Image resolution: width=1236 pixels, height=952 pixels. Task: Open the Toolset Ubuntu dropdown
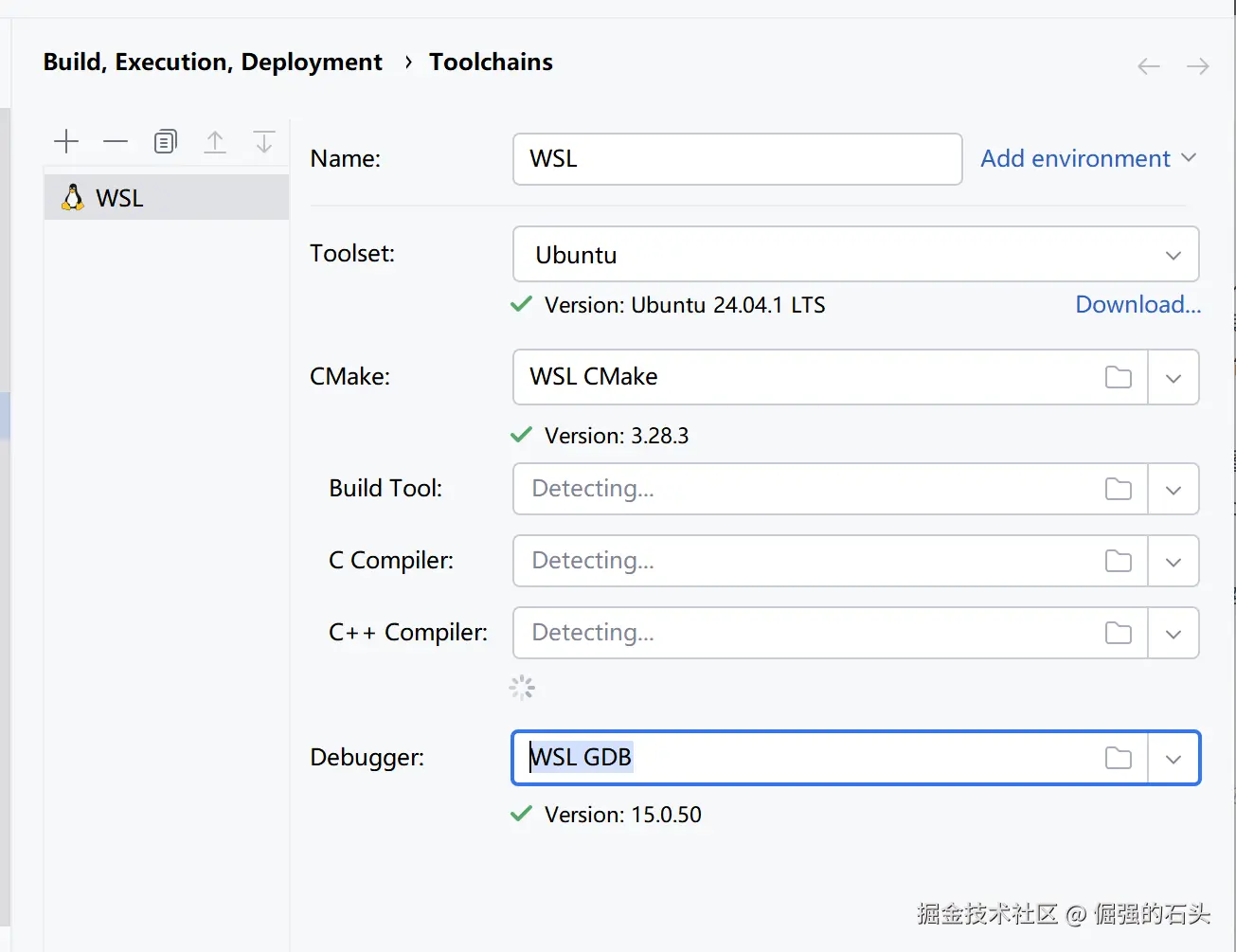[855, 255]
